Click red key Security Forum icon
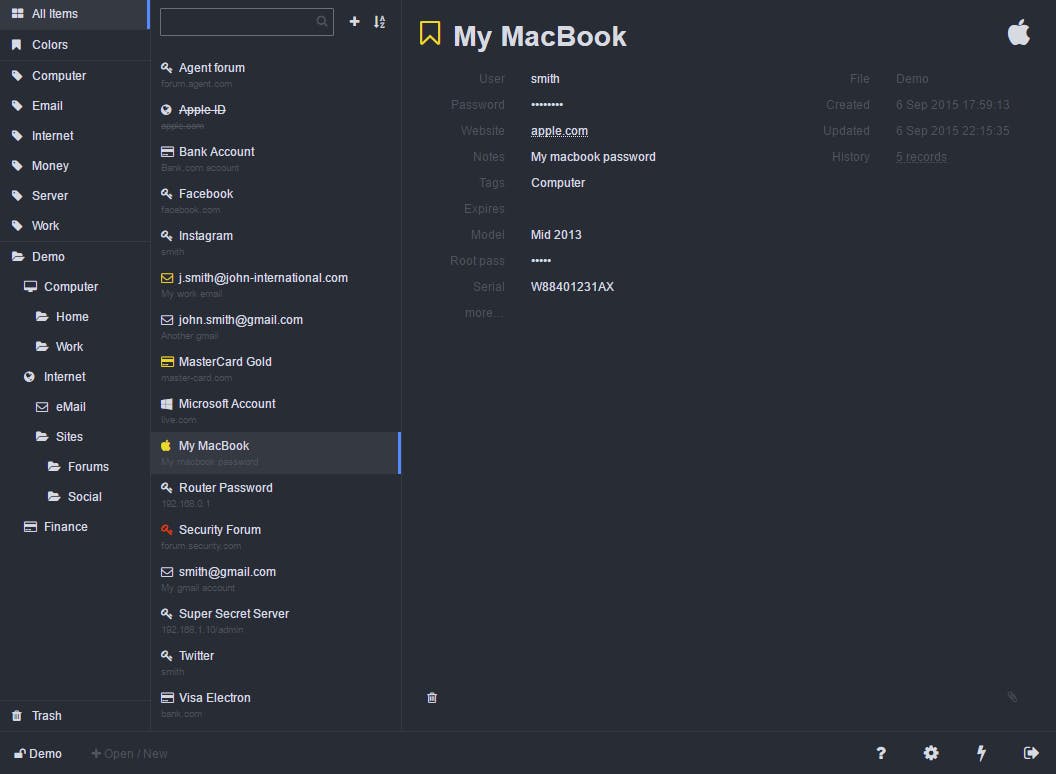The image size is (1056, 774). pyautogui.click(x=166, y=529)
